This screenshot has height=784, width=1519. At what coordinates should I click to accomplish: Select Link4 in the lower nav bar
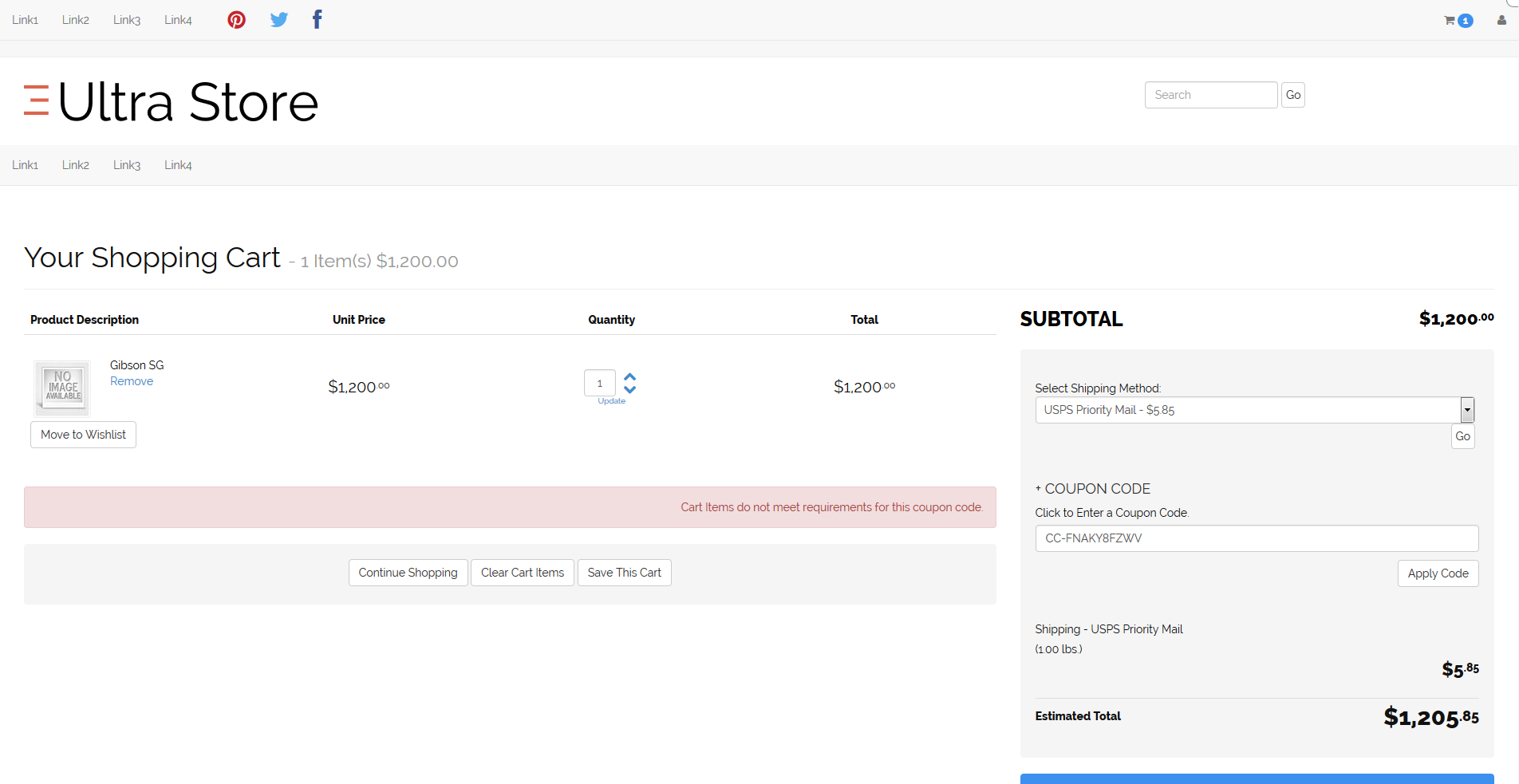tap(178, 165)
